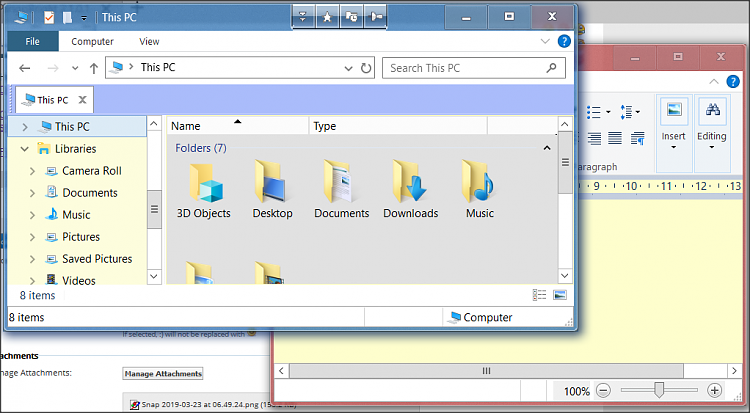Select the Music library in navigation pane

click(x=77, y=215)
